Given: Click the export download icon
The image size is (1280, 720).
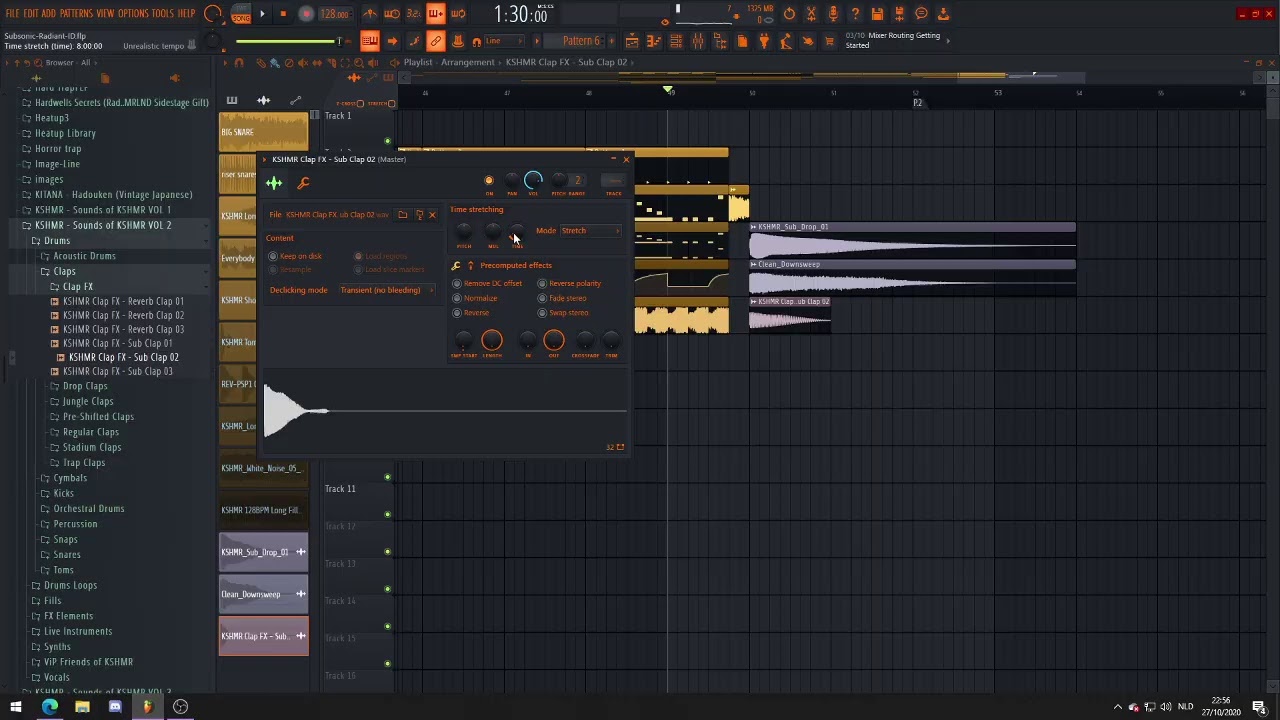Looking at the screenshot, I should [943, 14].
